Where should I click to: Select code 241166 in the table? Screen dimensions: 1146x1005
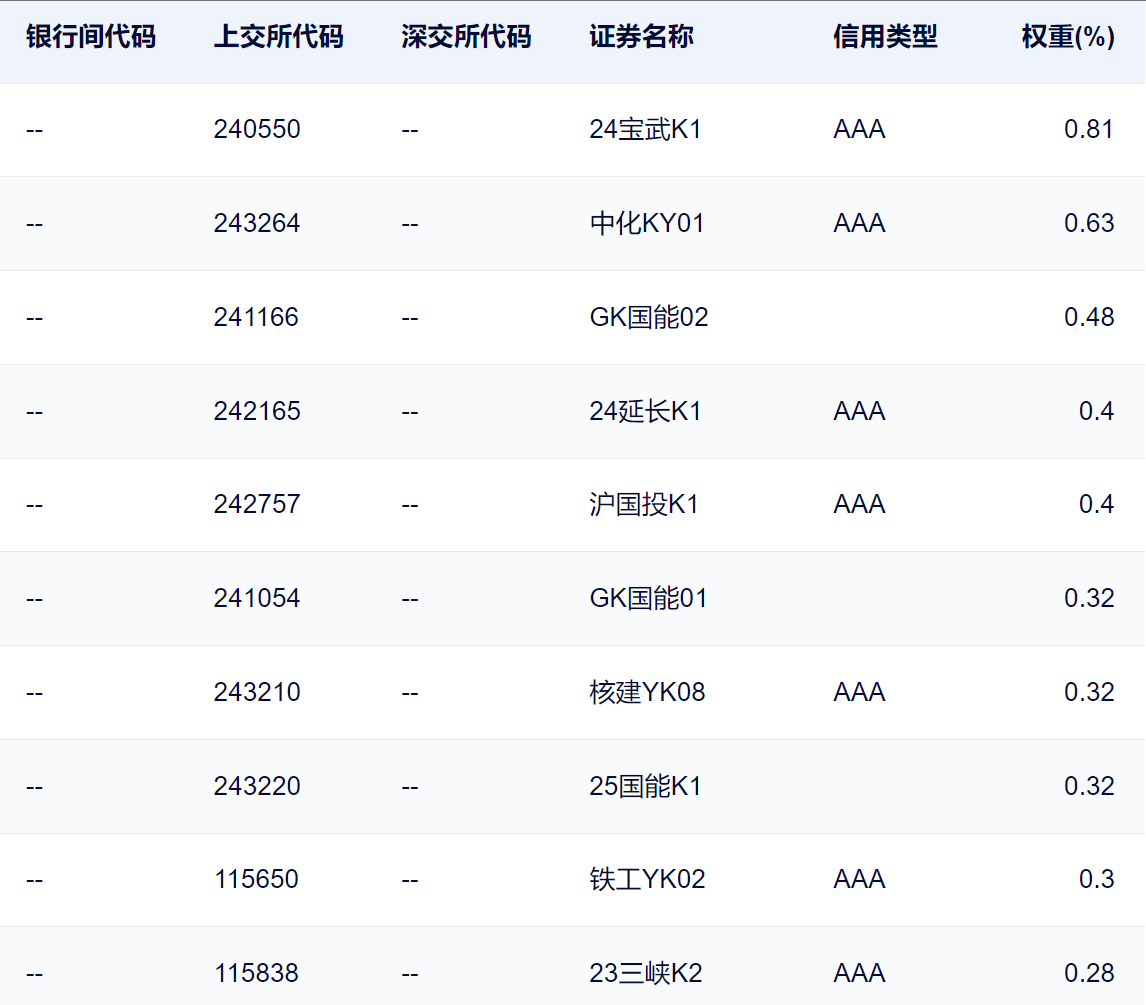pos(256,317)
